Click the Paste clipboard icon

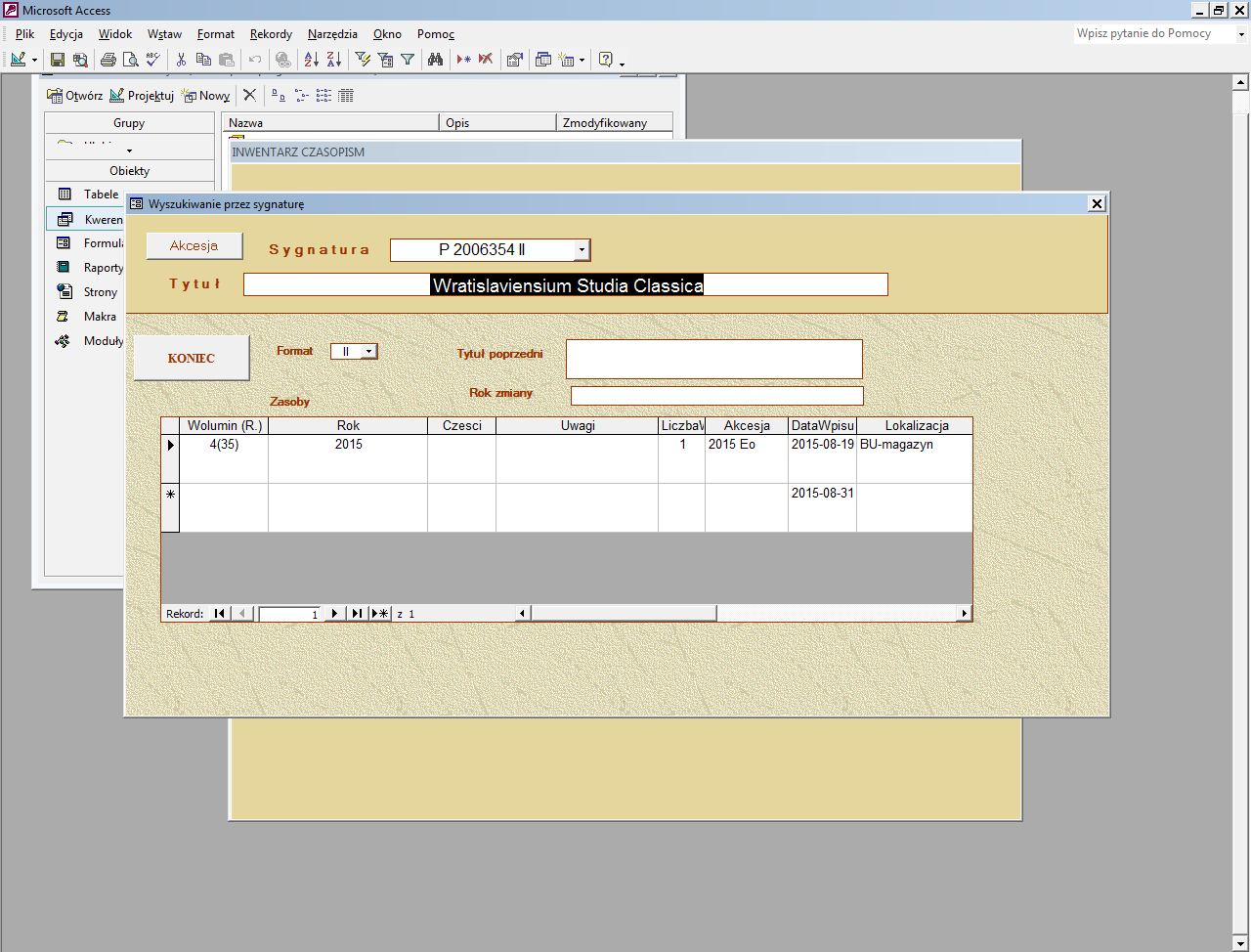click(x=227, y=60)
